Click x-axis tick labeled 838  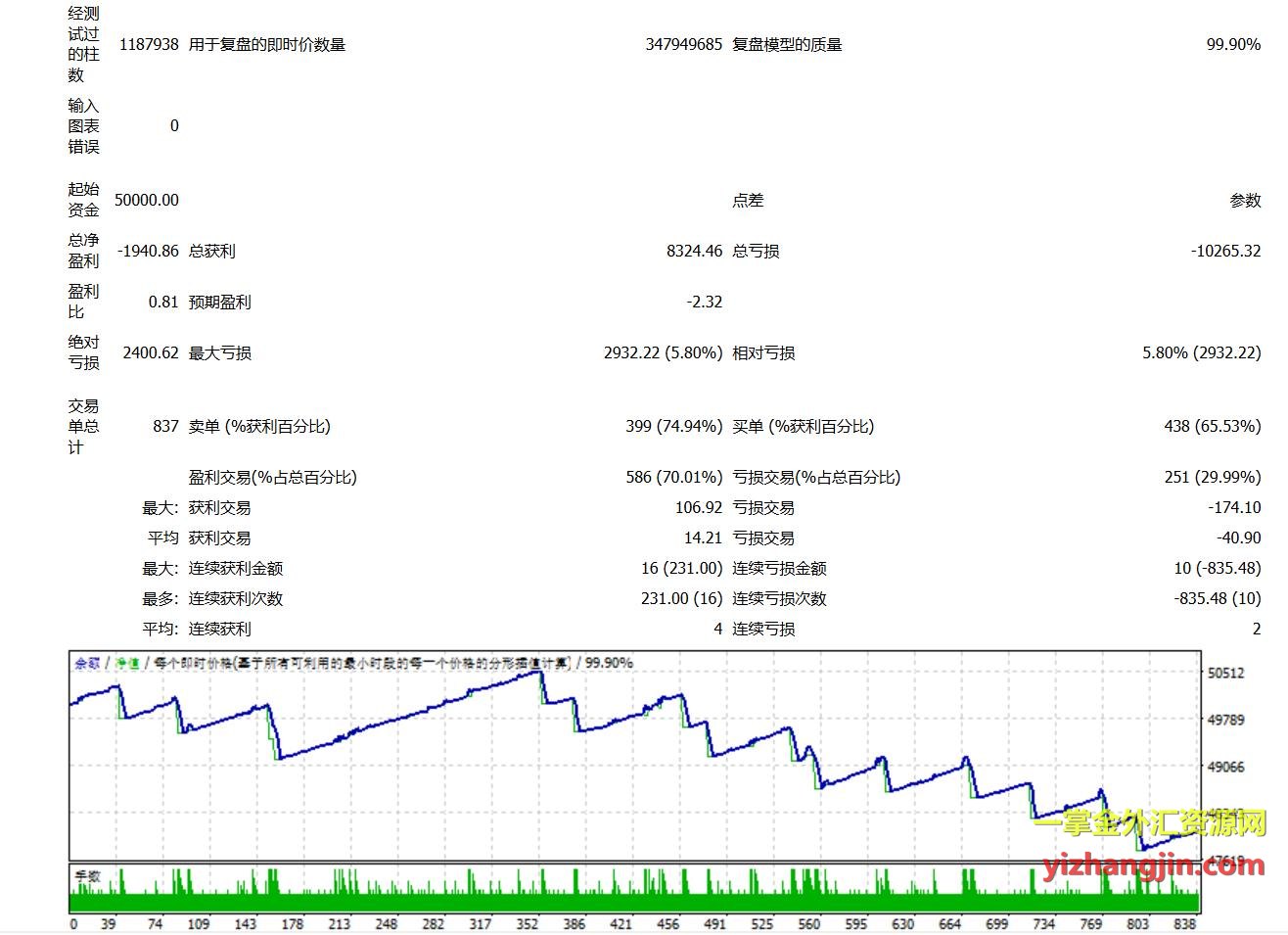point(1184,923)
